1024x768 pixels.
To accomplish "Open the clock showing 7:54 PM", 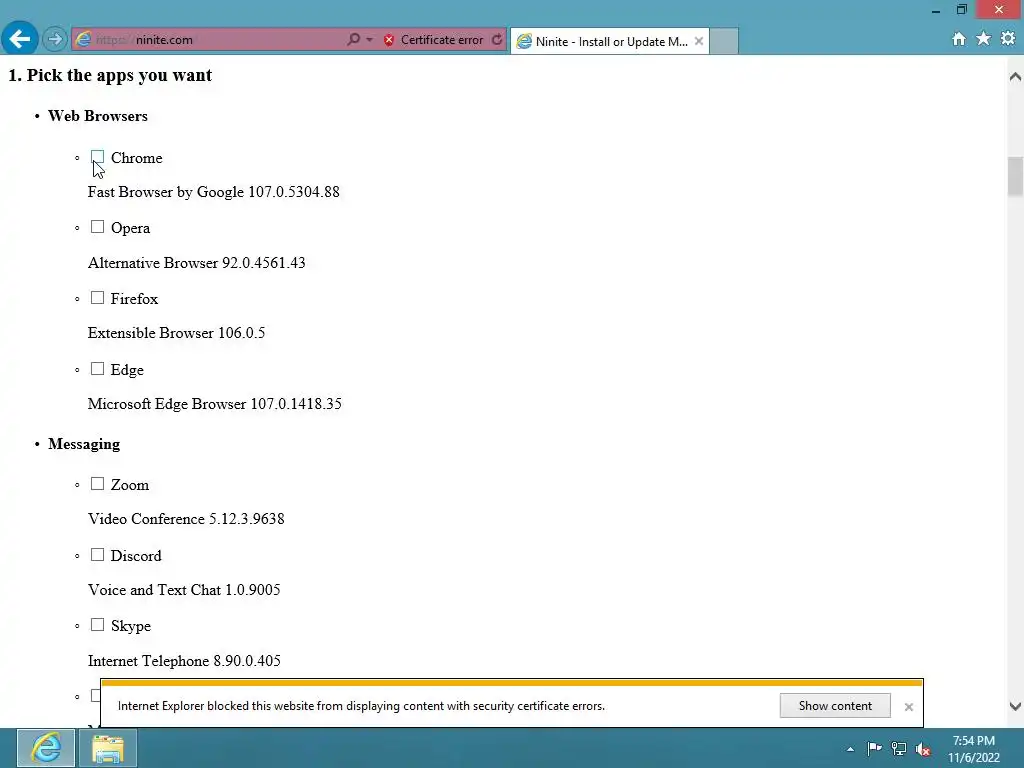I will coord(973,749).
